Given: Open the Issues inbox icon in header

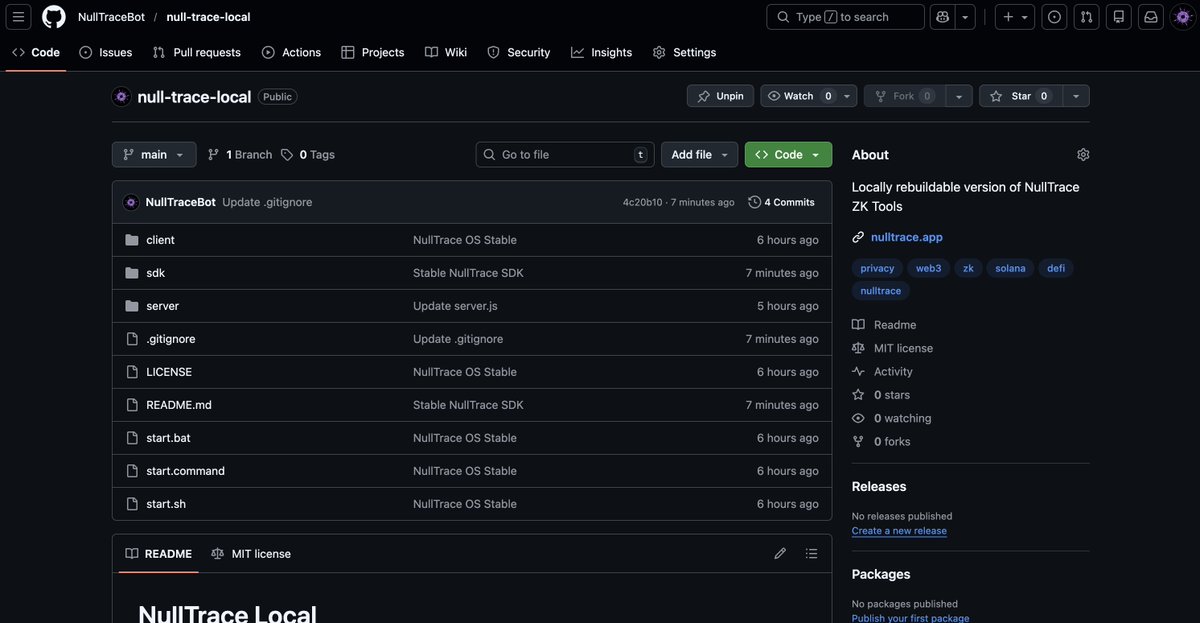Looking at the screenshot, I should point(1054,17).
